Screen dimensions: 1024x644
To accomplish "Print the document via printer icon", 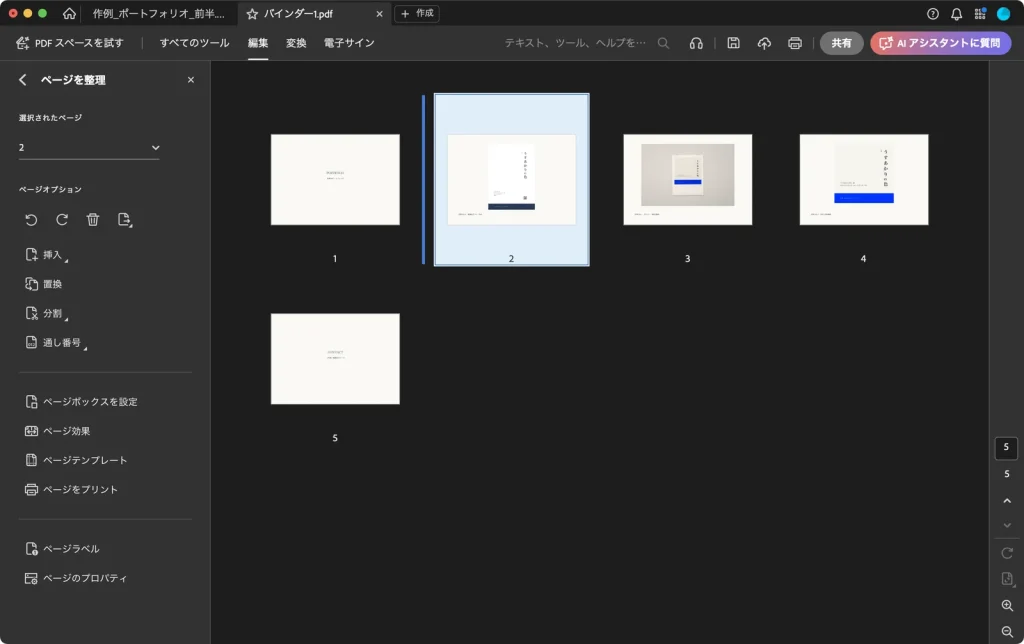I will 795,43.
